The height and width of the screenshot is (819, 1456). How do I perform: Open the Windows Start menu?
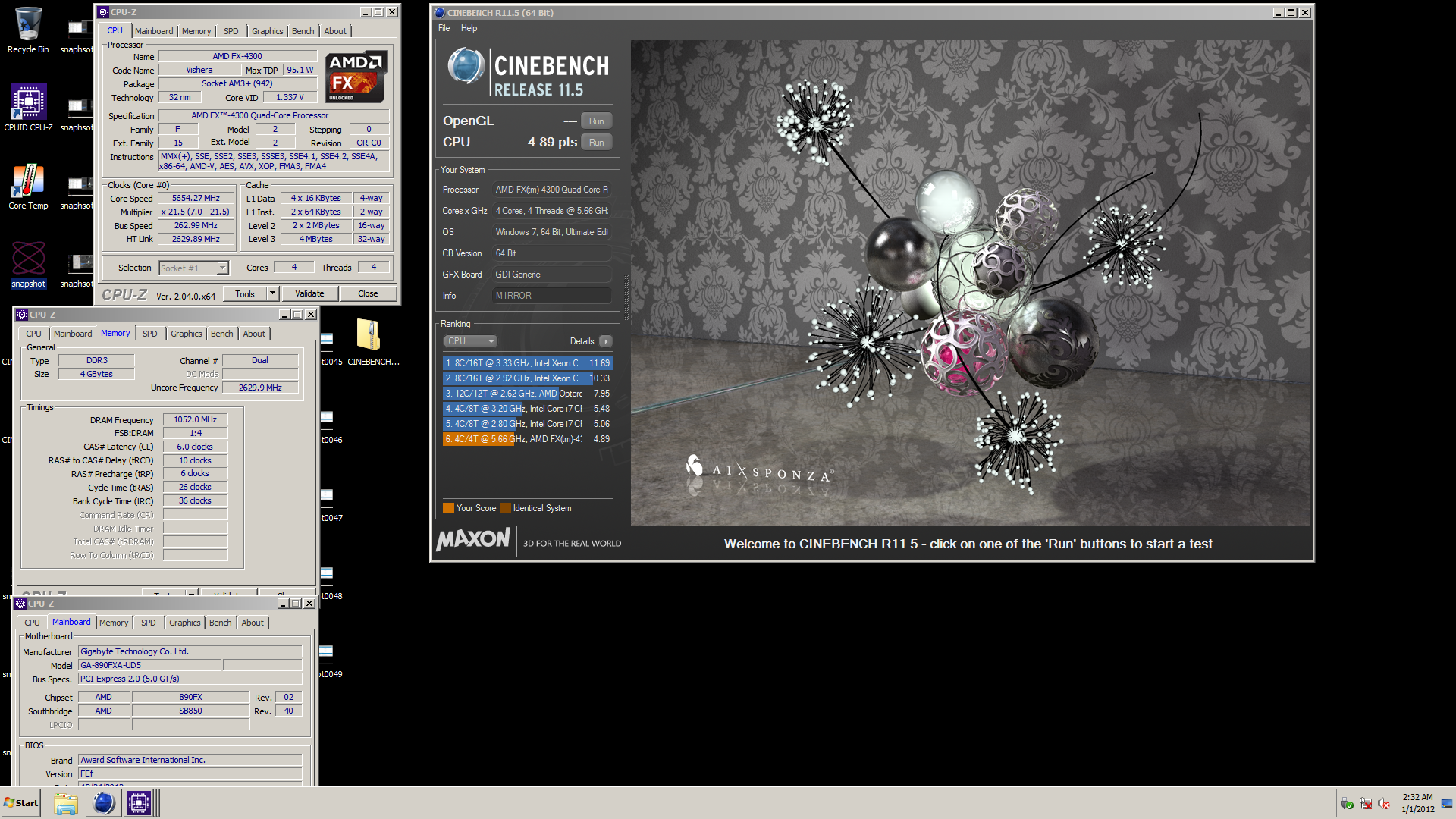(x=21, y=803)
